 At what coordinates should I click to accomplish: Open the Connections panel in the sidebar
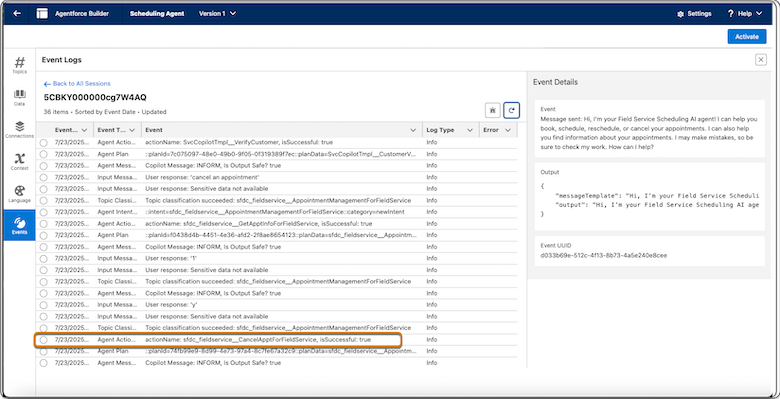19,130
